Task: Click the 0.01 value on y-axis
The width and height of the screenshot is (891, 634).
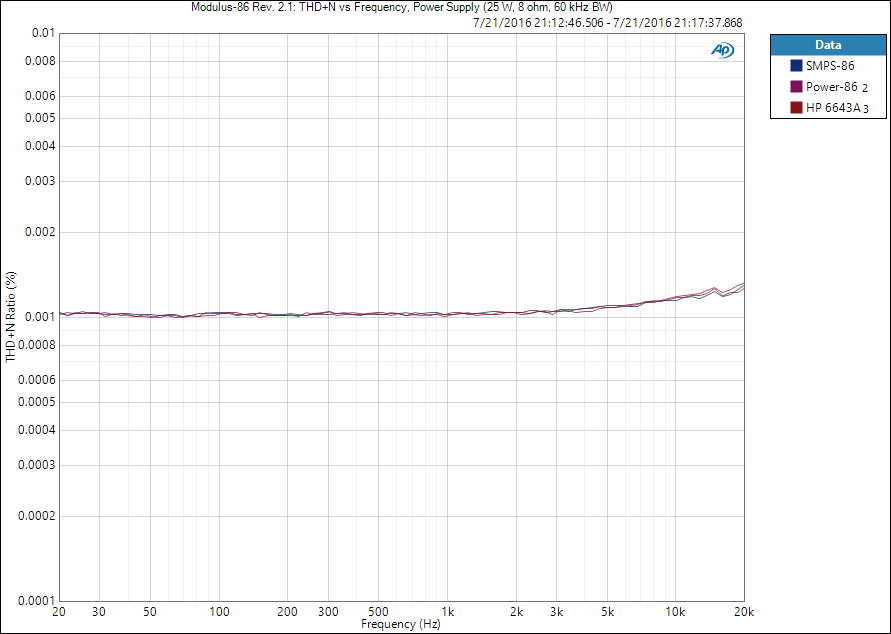Action: [x=43, y=33]
